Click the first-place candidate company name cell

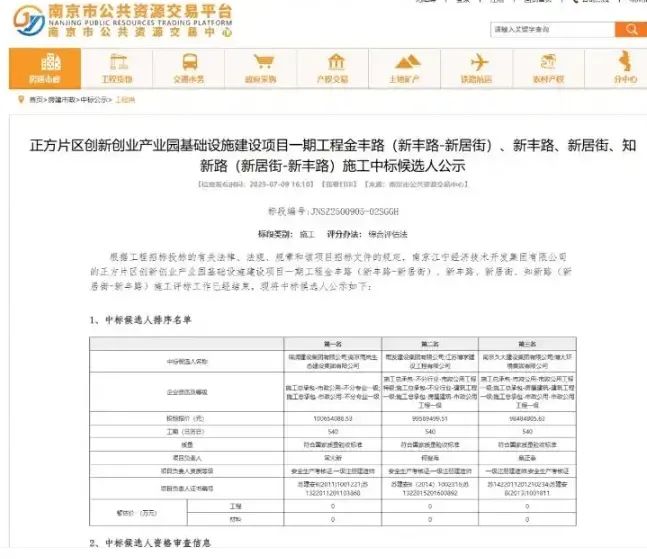(333, 361)
